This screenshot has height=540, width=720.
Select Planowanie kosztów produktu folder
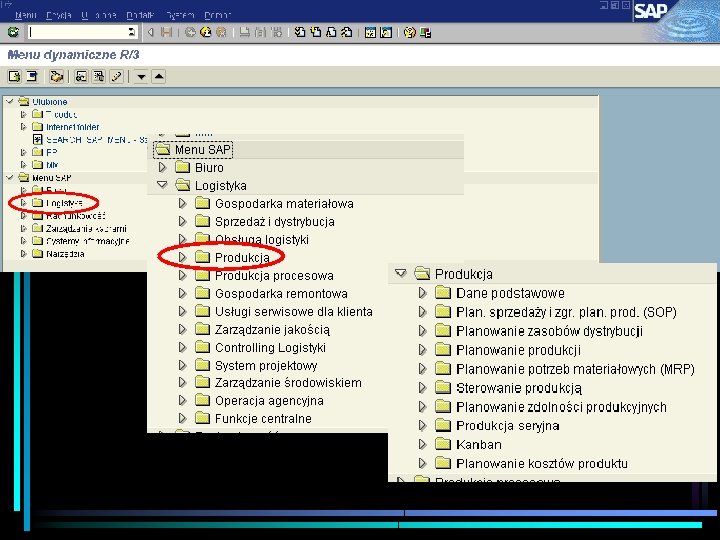tap(542, 463)
